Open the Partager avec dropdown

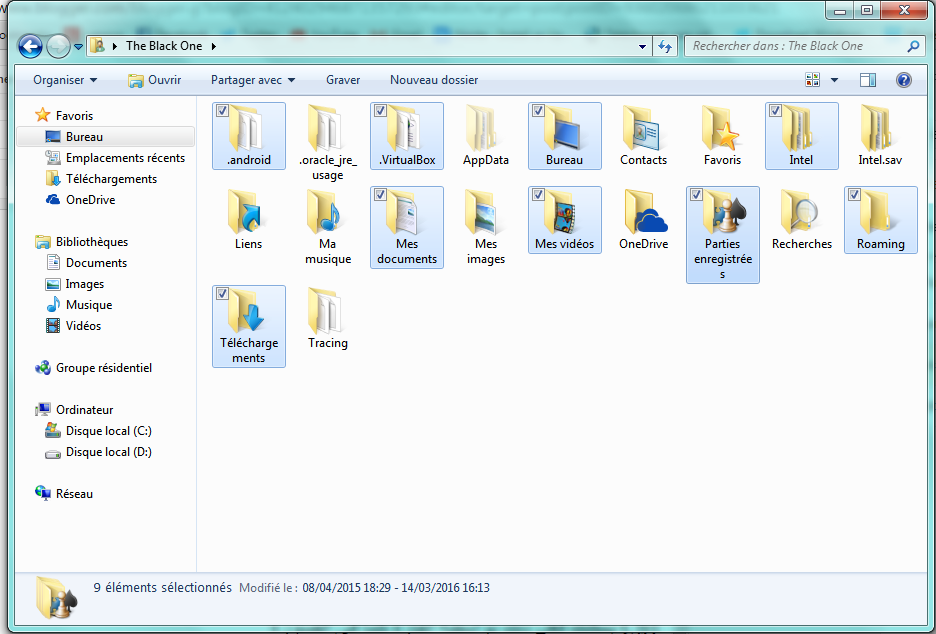point(253,80)
